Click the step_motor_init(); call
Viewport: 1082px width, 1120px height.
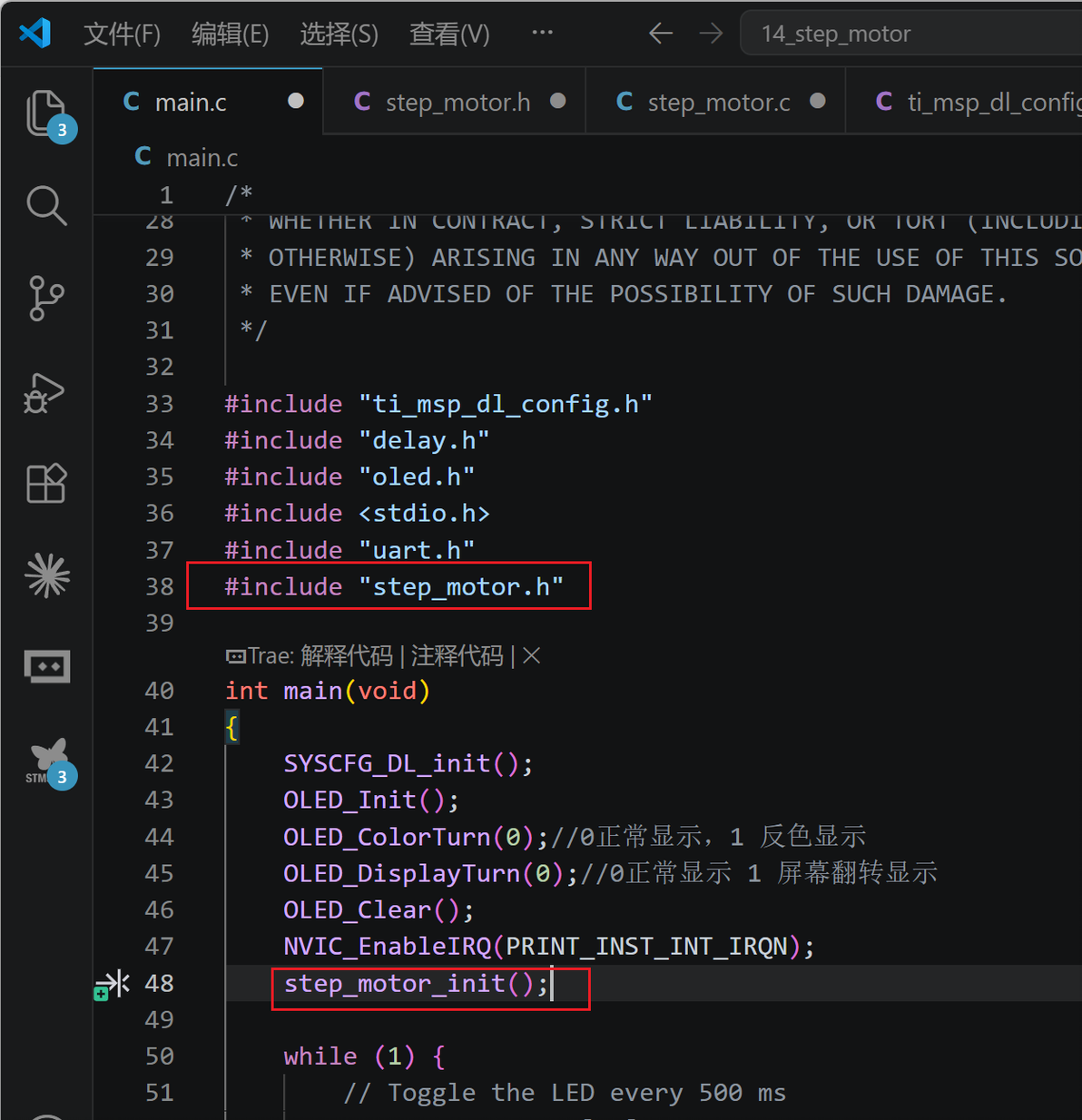[x=417, y=983]
